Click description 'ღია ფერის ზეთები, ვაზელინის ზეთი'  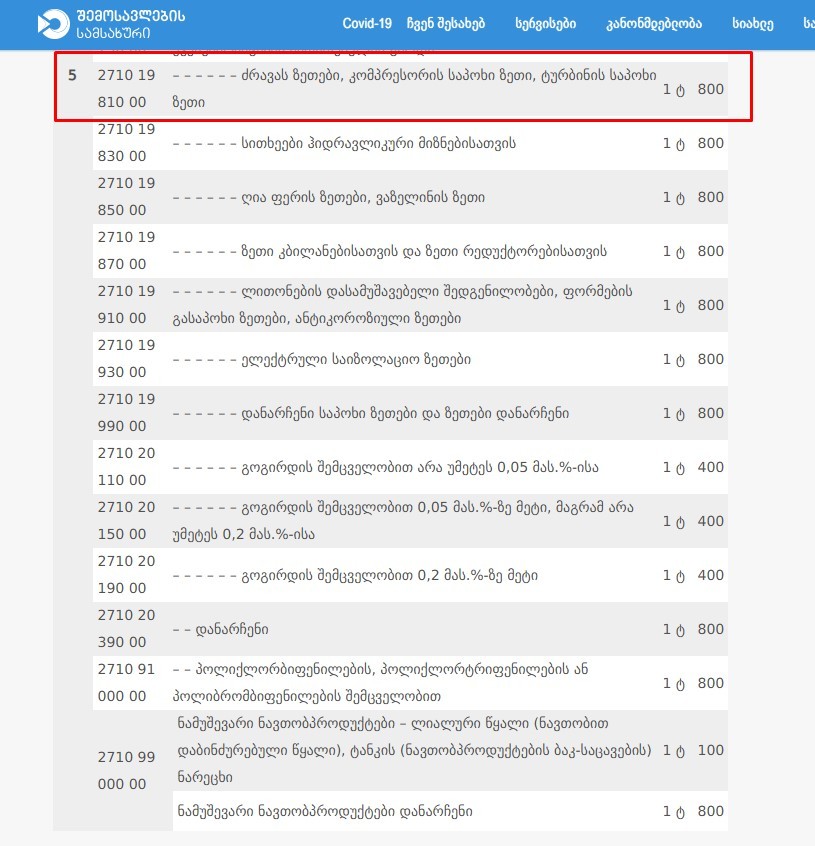[328, 197]
